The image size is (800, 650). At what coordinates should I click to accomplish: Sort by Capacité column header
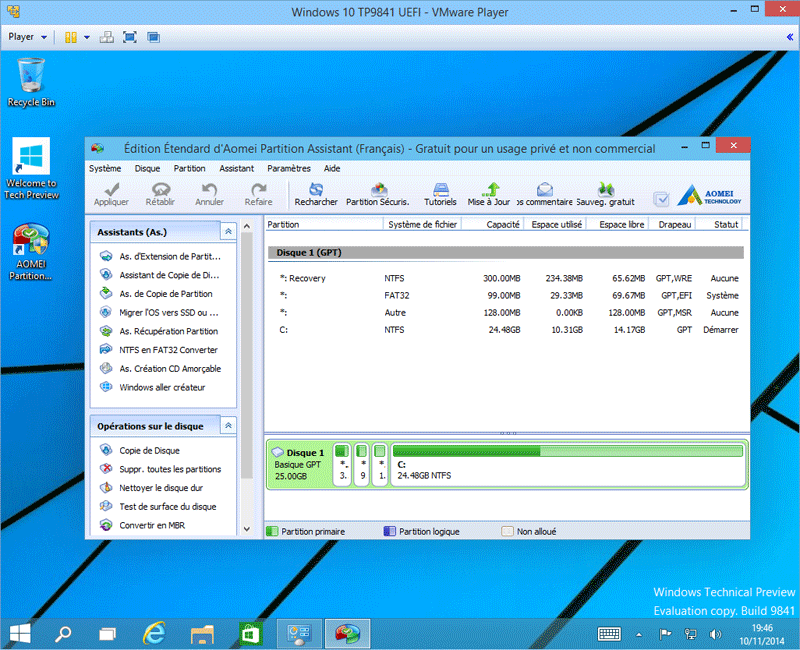coord(492,224)
